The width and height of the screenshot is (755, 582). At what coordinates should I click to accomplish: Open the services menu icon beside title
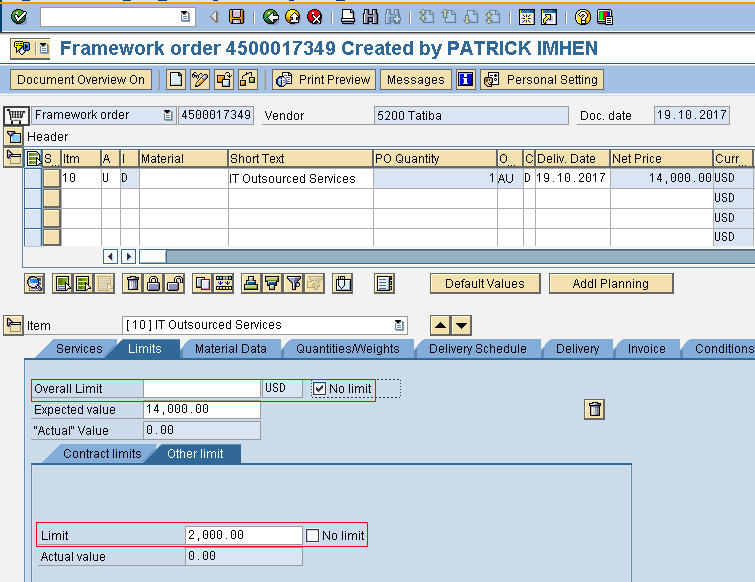coord(44,48)
